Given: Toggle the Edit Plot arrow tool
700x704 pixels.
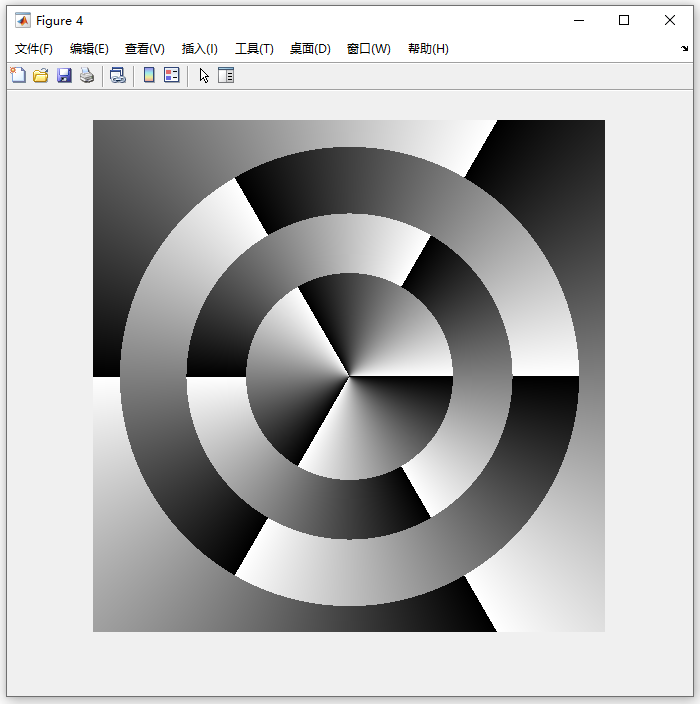Looking at the screenshot, I should pyautogui.click(x=204, y=75).
